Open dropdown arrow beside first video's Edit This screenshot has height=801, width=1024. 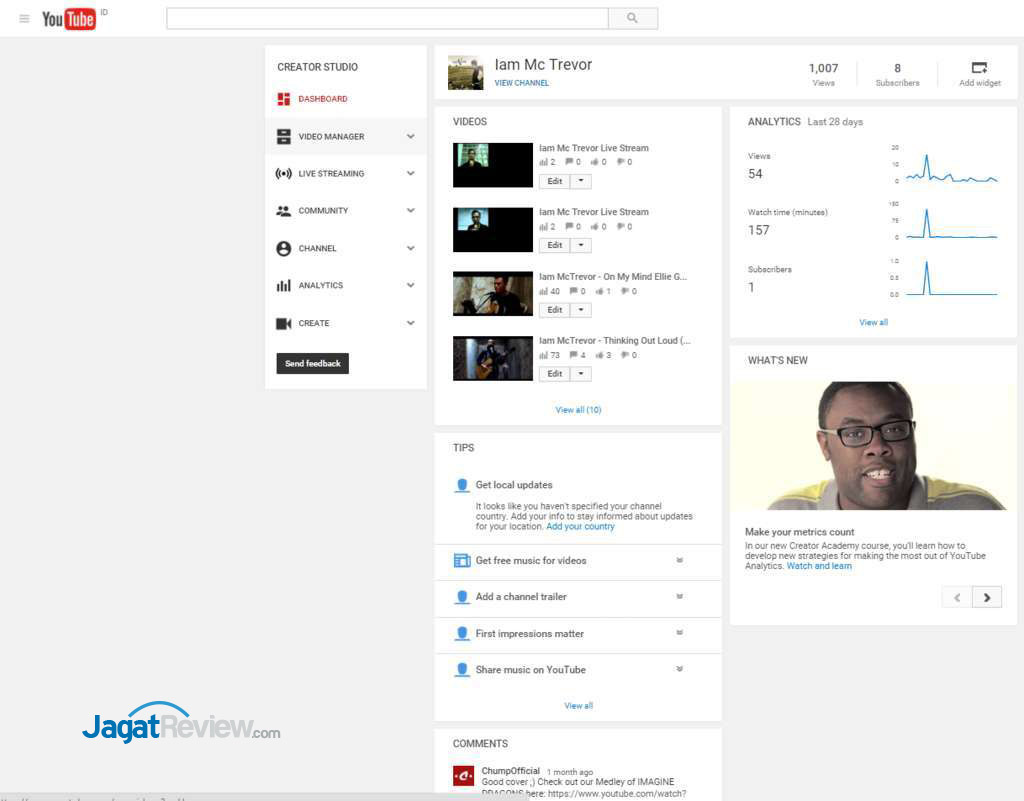[581, 182]
